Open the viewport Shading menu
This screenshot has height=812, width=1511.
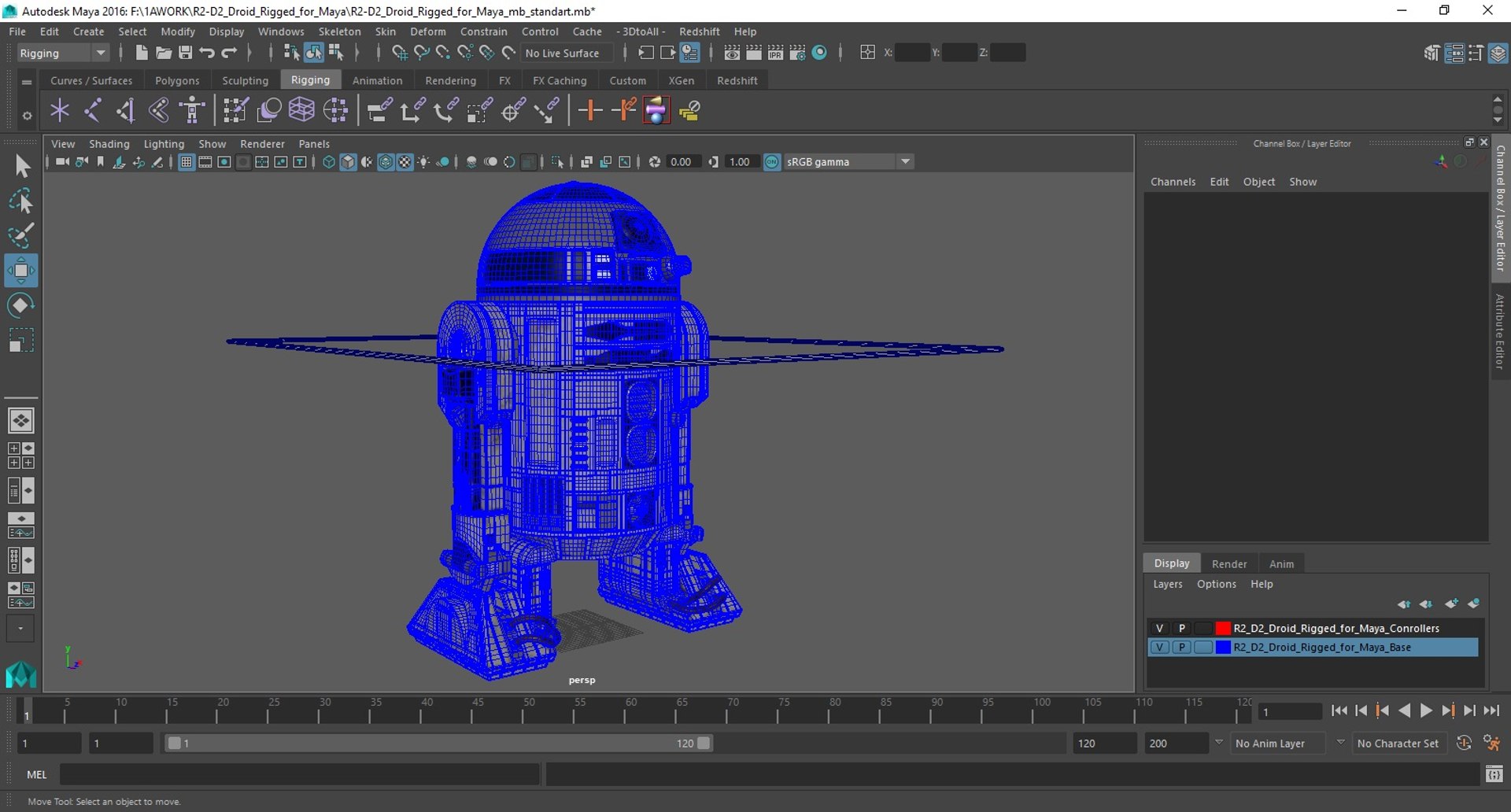(109, 144)
